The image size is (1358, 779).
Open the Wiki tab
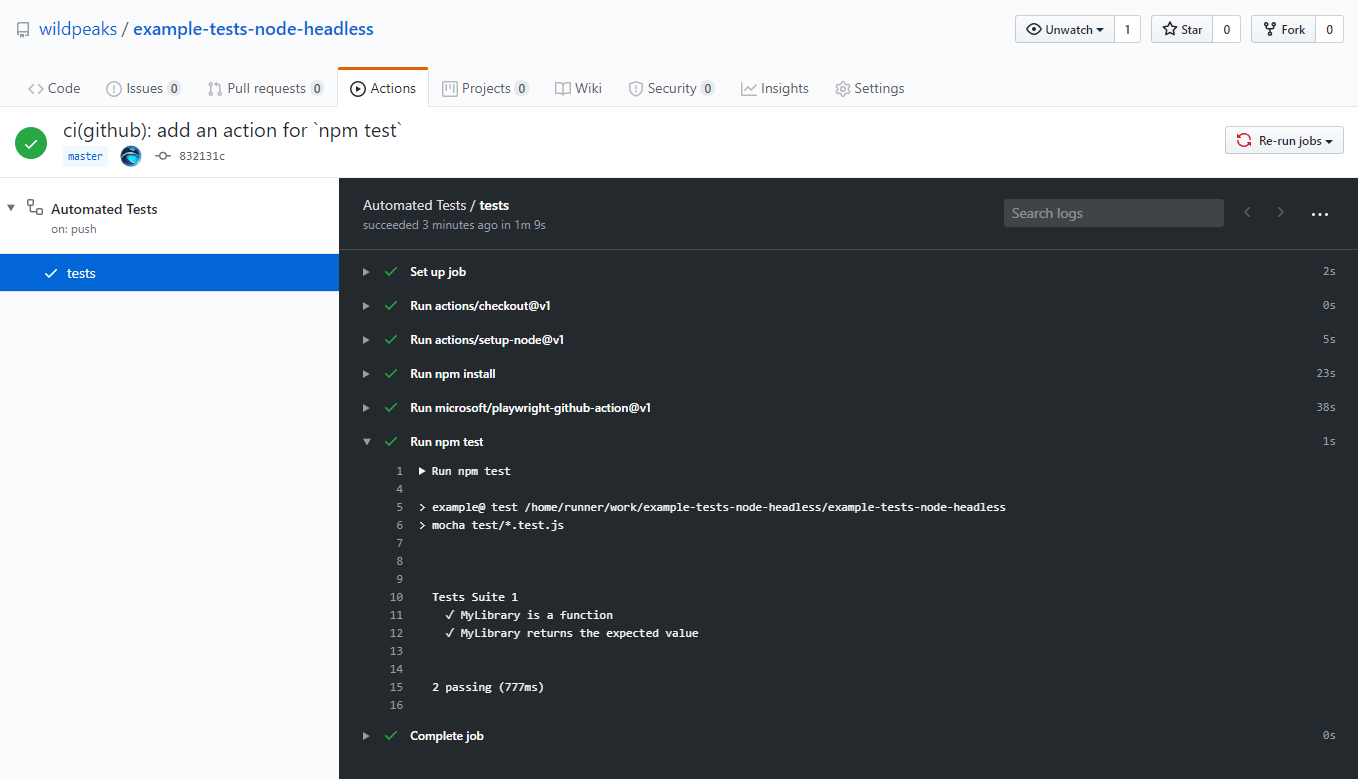578,88
